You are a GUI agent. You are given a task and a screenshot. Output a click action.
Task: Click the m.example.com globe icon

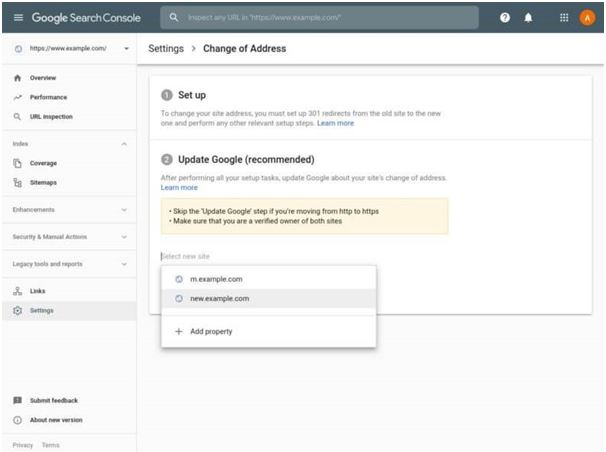[179, 279]
